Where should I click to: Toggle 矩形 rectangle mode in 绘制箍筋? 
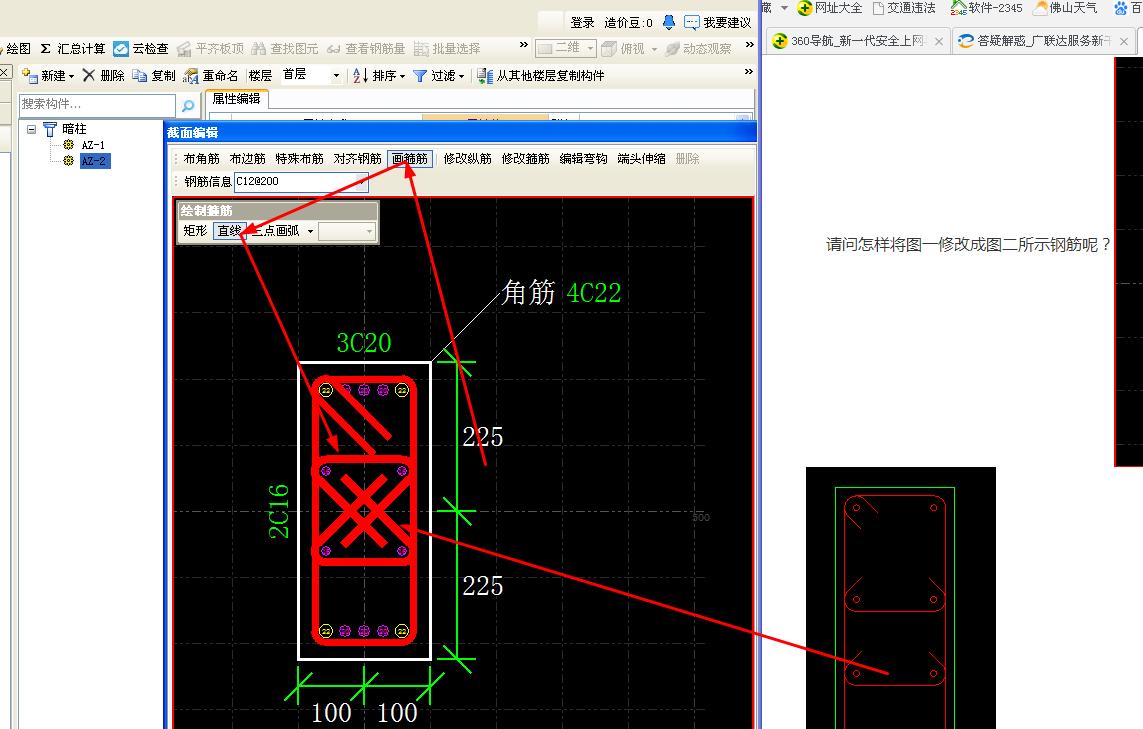[x=195, y=230]
